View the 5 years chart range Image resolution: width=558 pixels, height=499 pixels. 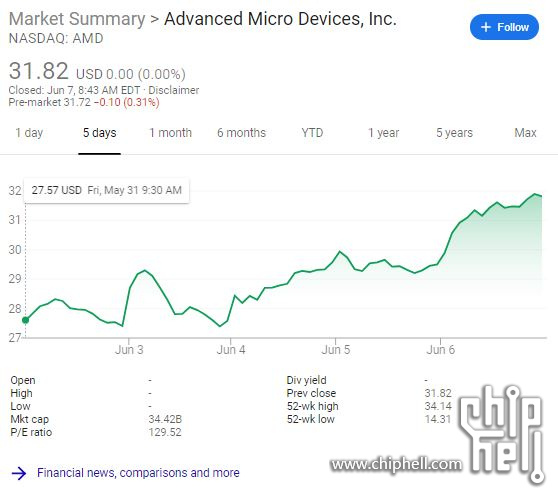pos(454,133)
